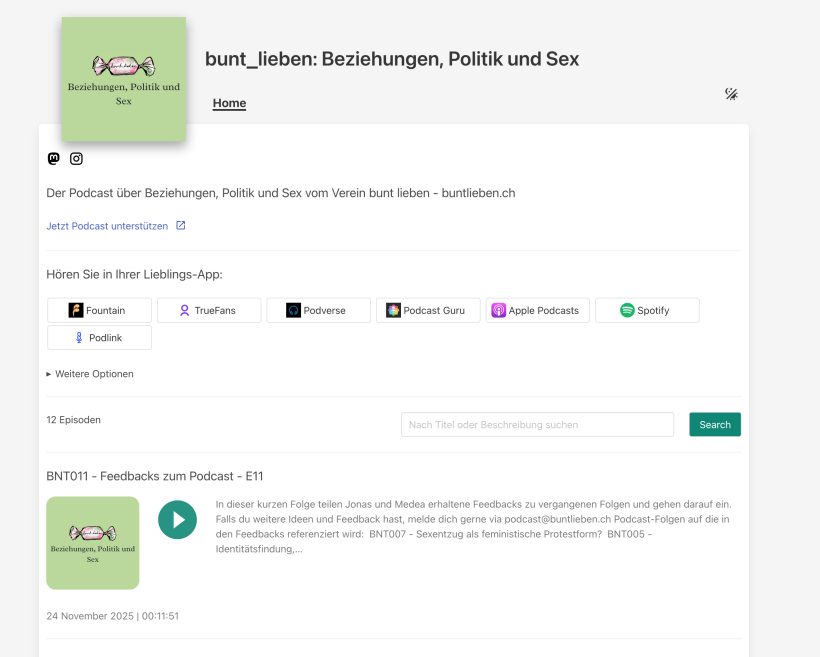This screenshot has height=657, width=820.
Task: Click the TrueFans app icon
Action: pyautogui.click(x=184, y=310)
